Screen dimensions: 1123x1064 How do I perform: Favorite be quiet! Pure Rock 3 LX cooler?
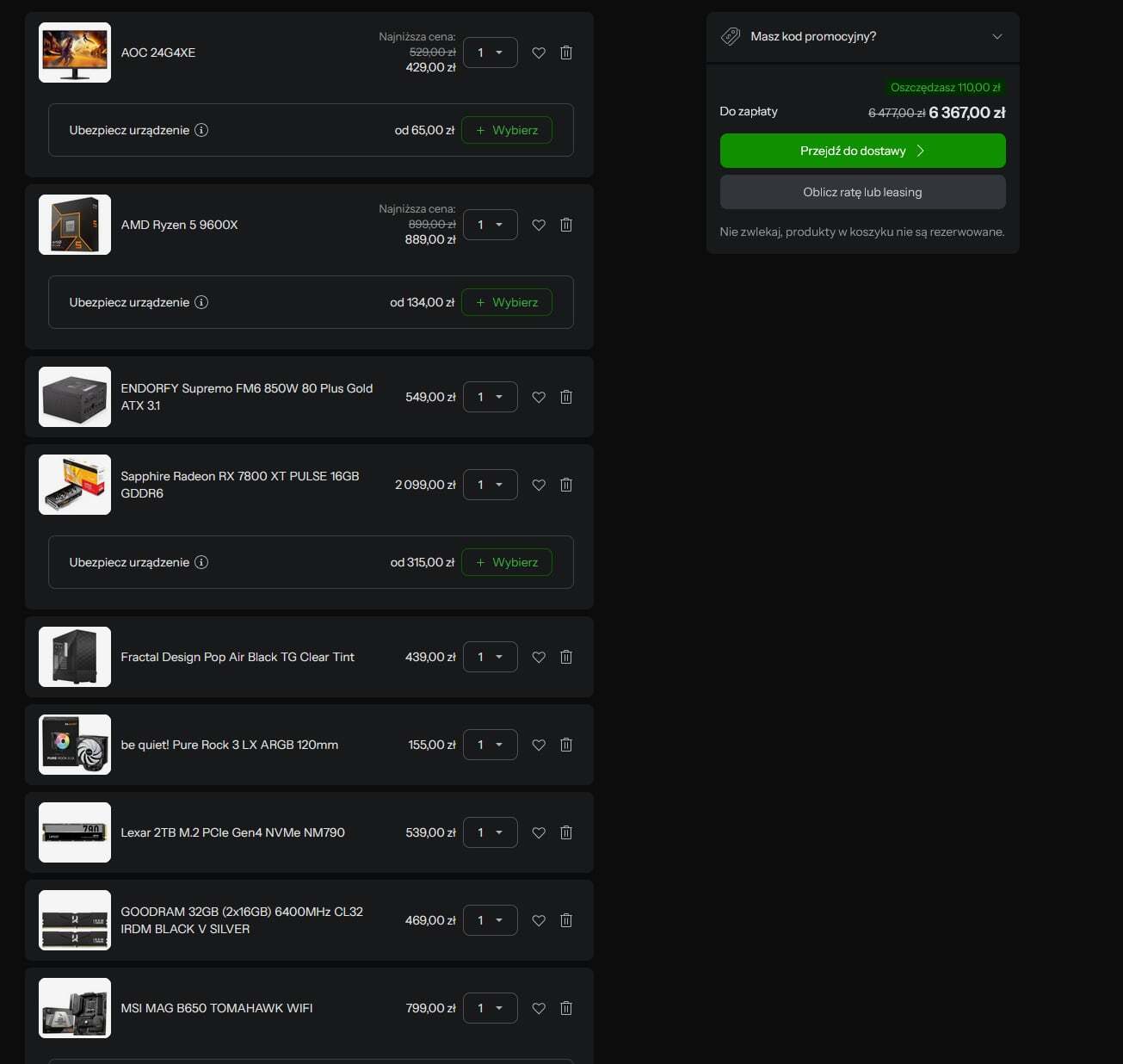point(539,745)
